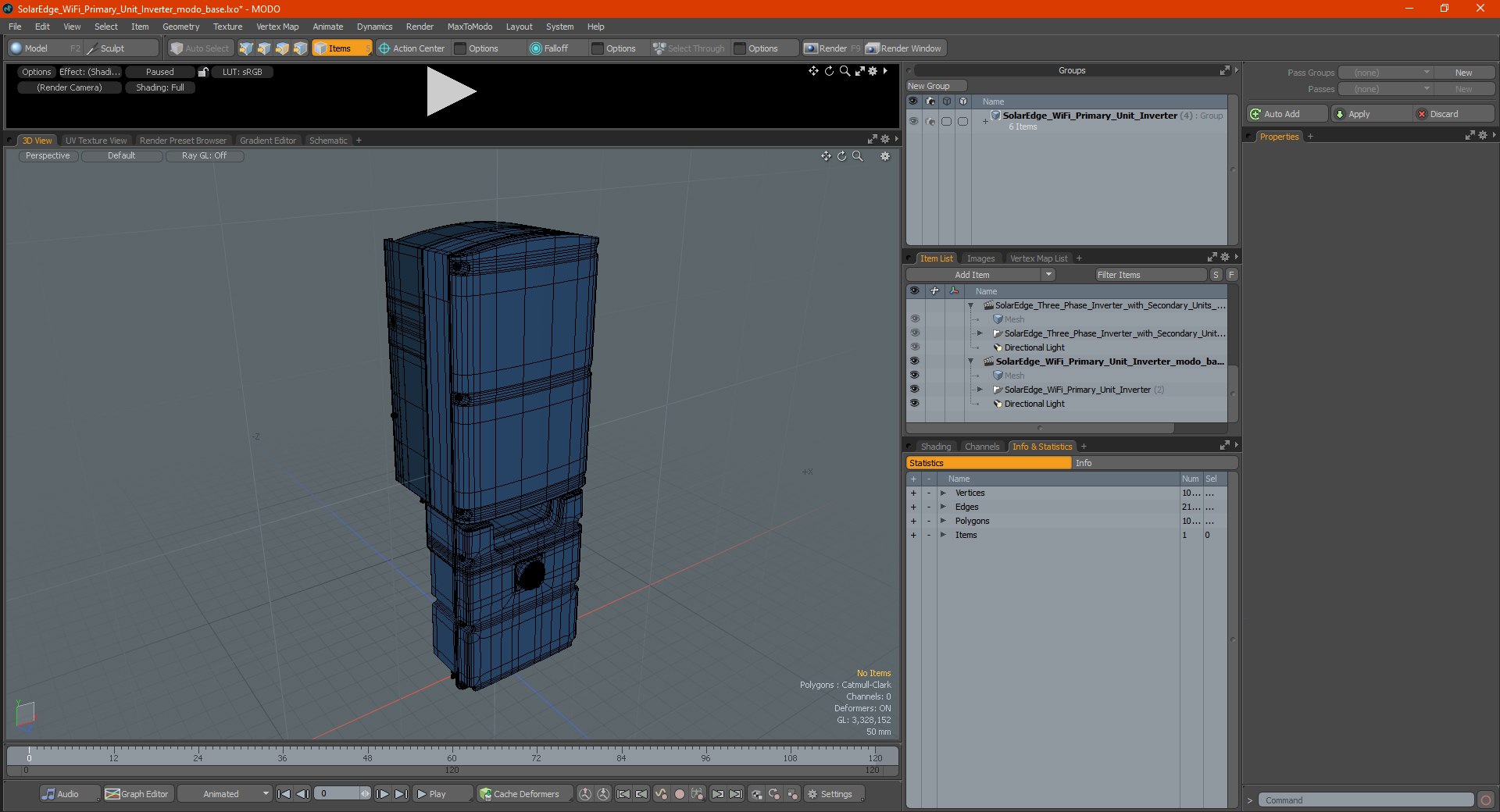Go to last frame
Viewport: 1500px width, 812px height.
tap(401, 794)
